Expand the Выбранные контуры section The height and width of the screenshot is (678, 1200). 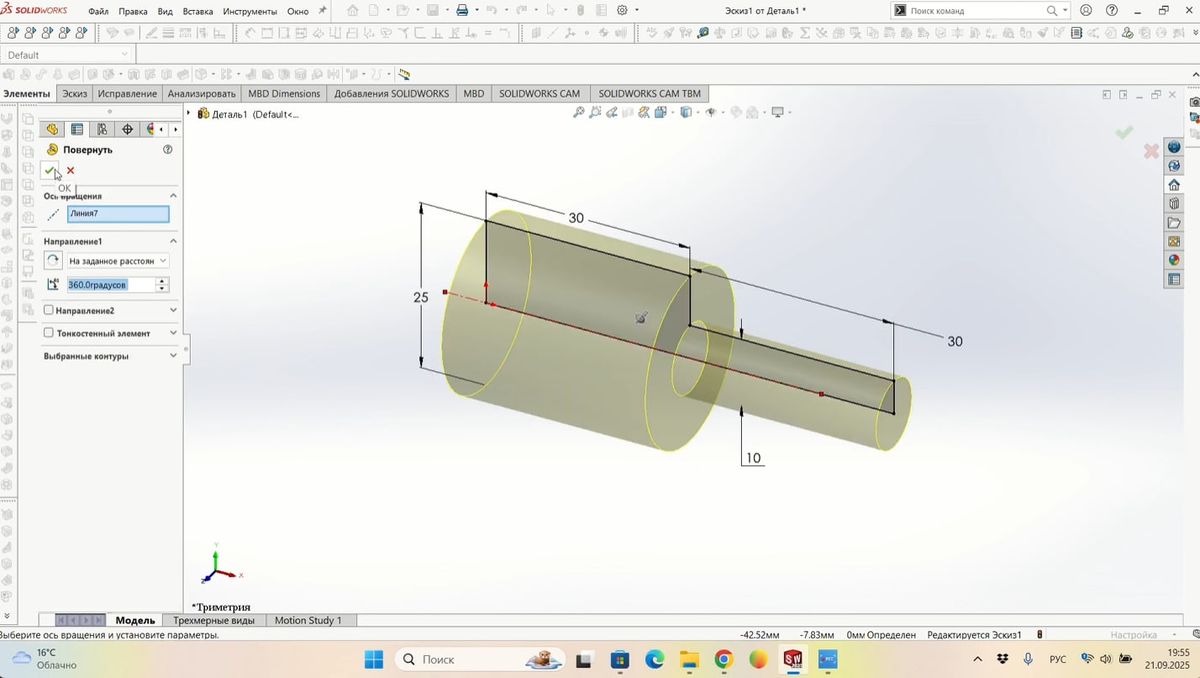[173, 356]
